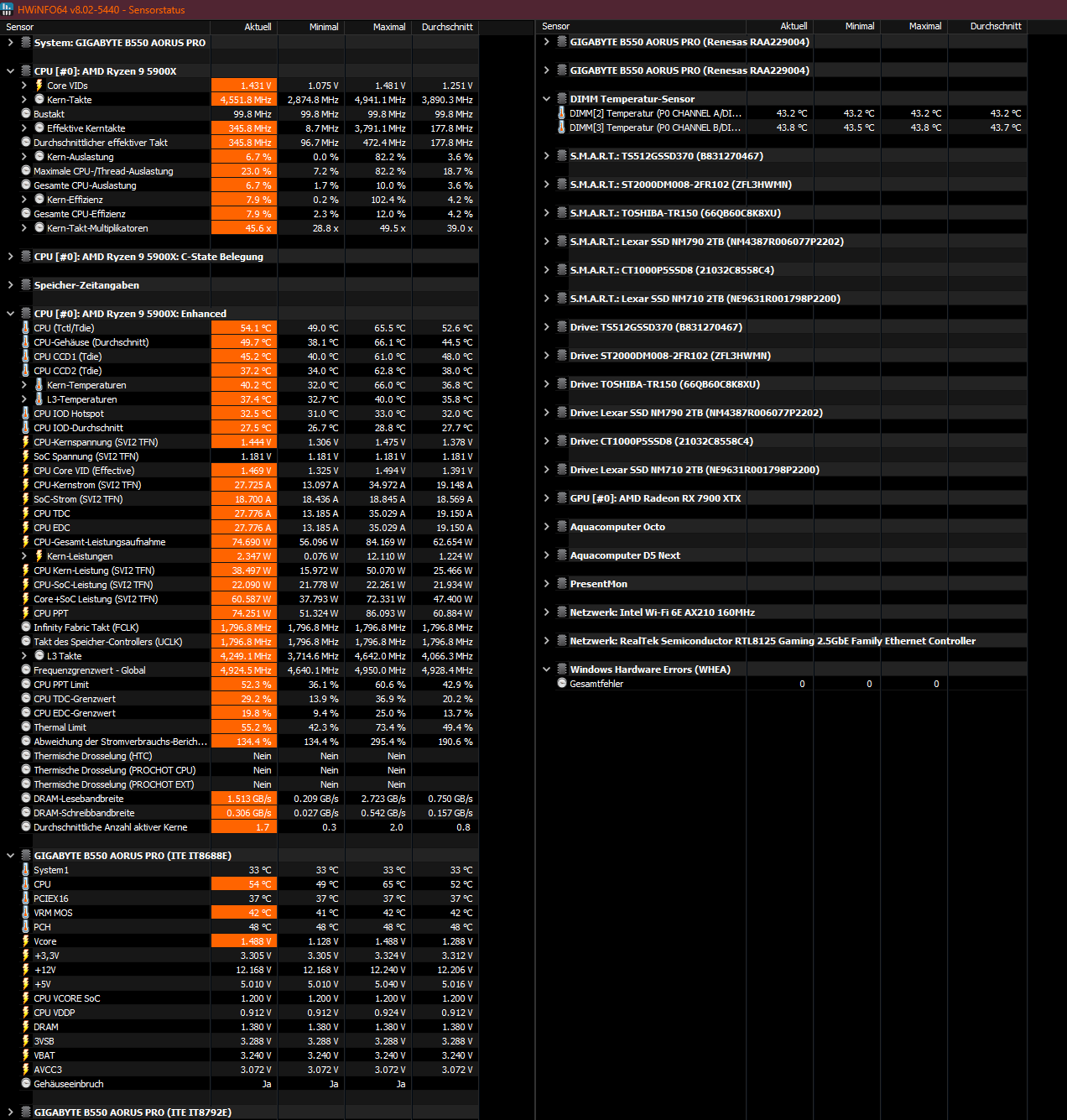Click the chip icon beside PresentMon

562,584
